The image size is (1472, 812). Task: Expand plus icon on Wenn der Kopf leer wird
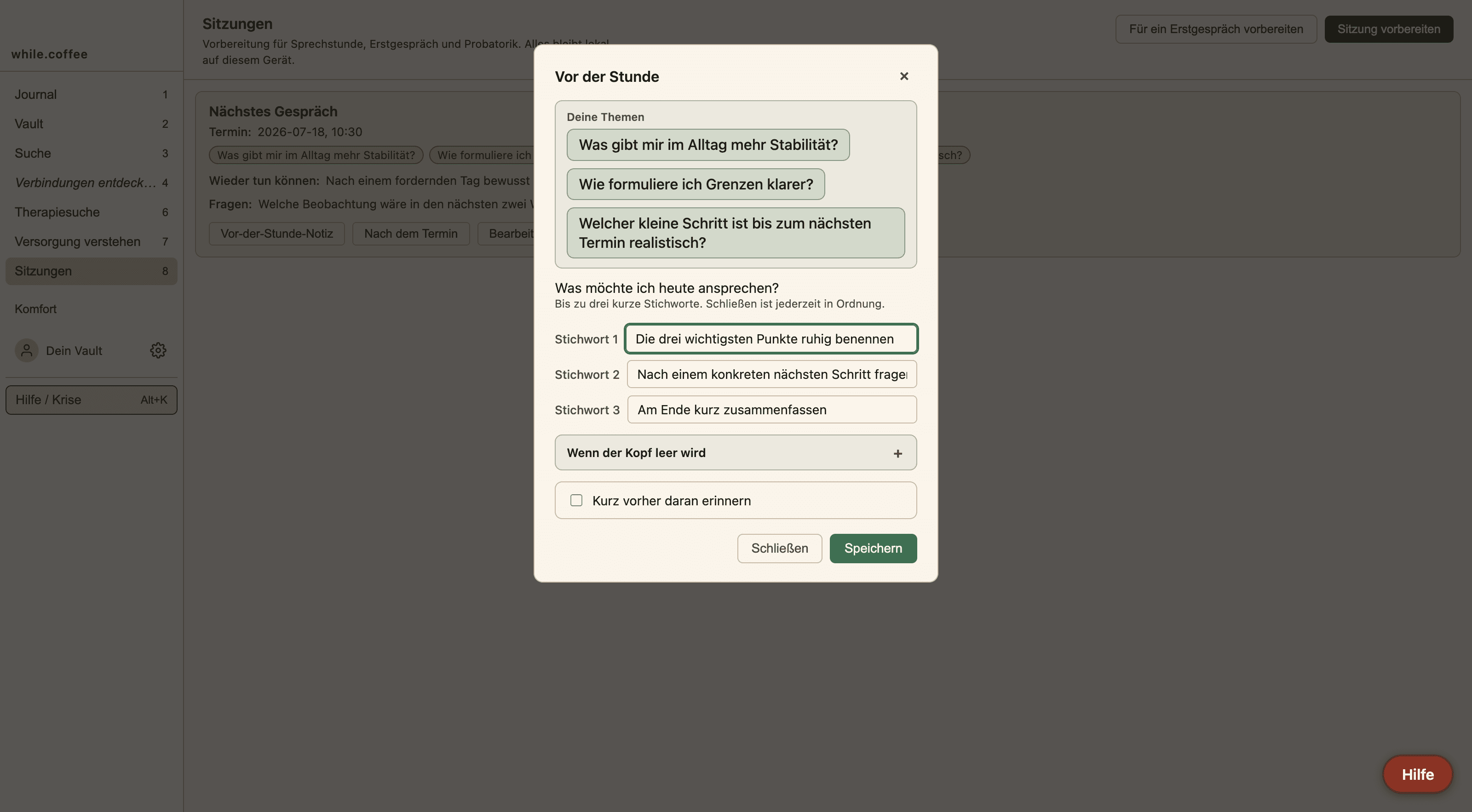(898, 453)
